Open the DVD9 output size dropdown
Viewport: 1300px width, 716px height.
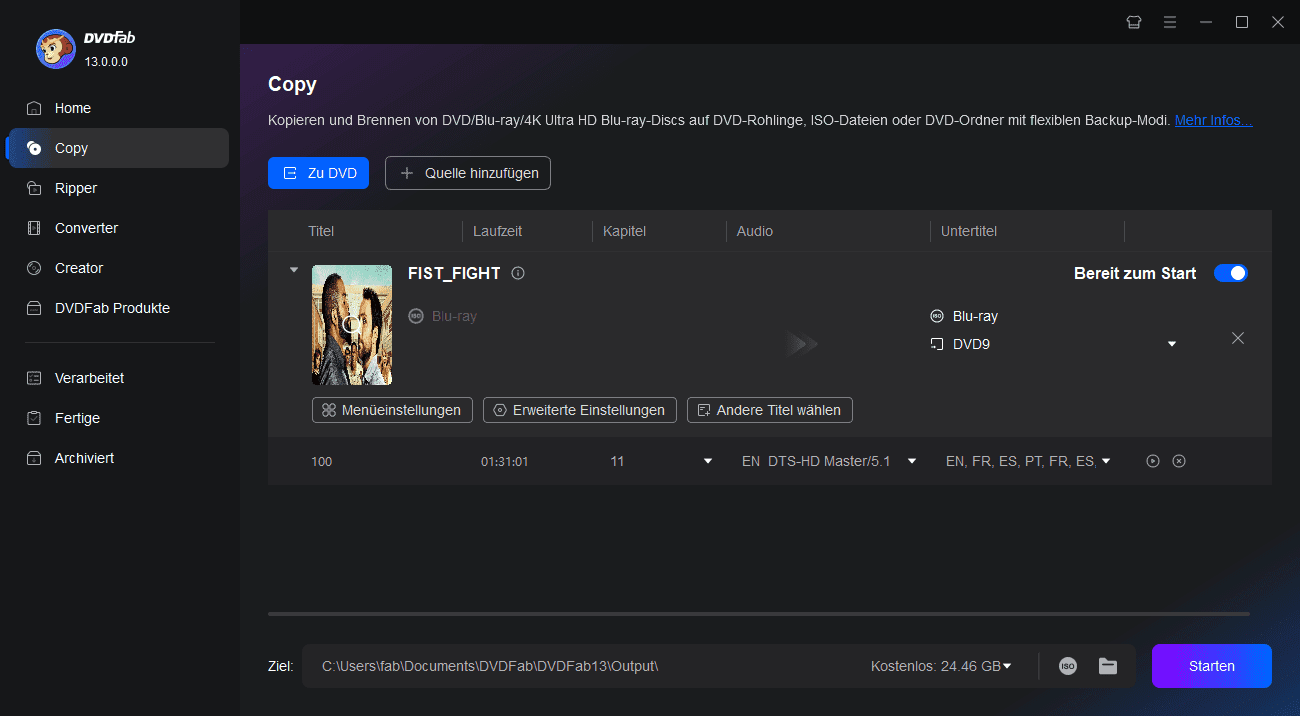click(1172, 344)
